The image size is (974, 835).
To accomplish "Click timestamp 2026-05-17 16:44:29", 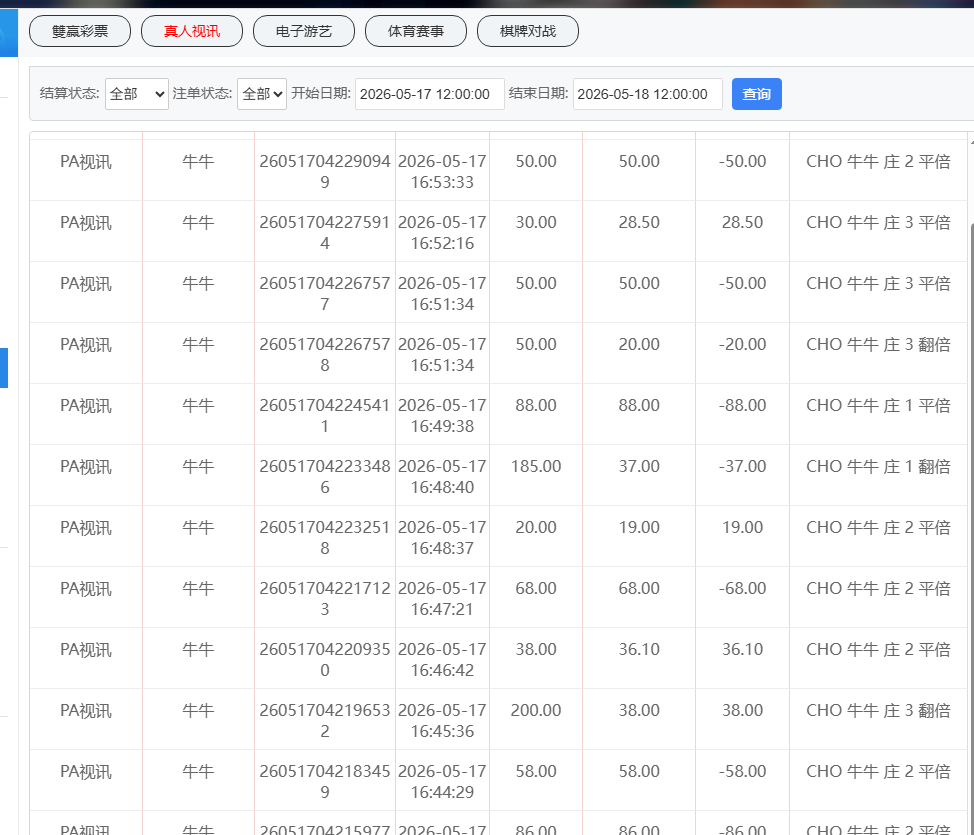I will click(442, 781).
